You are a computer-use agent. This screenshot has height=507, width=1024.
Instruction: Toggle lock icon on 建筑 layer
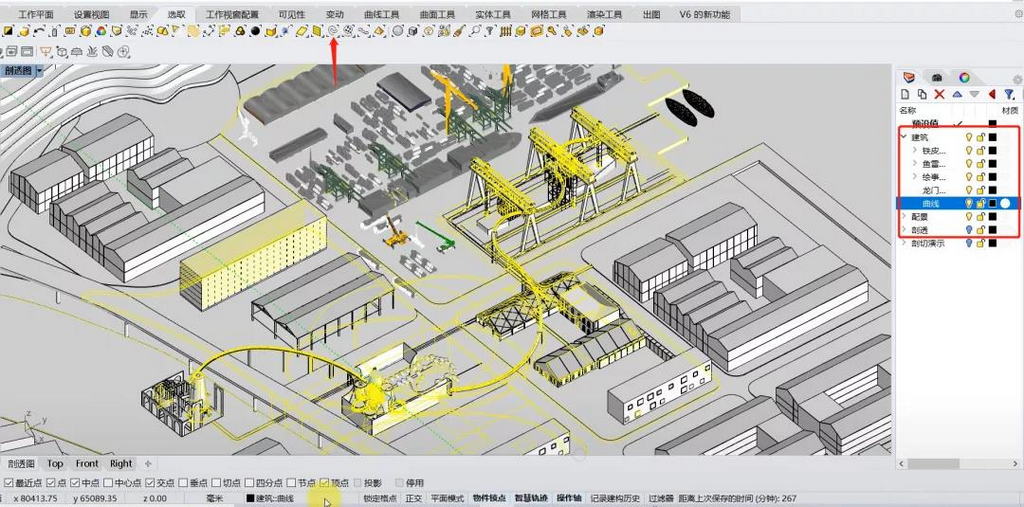[981, 136]
